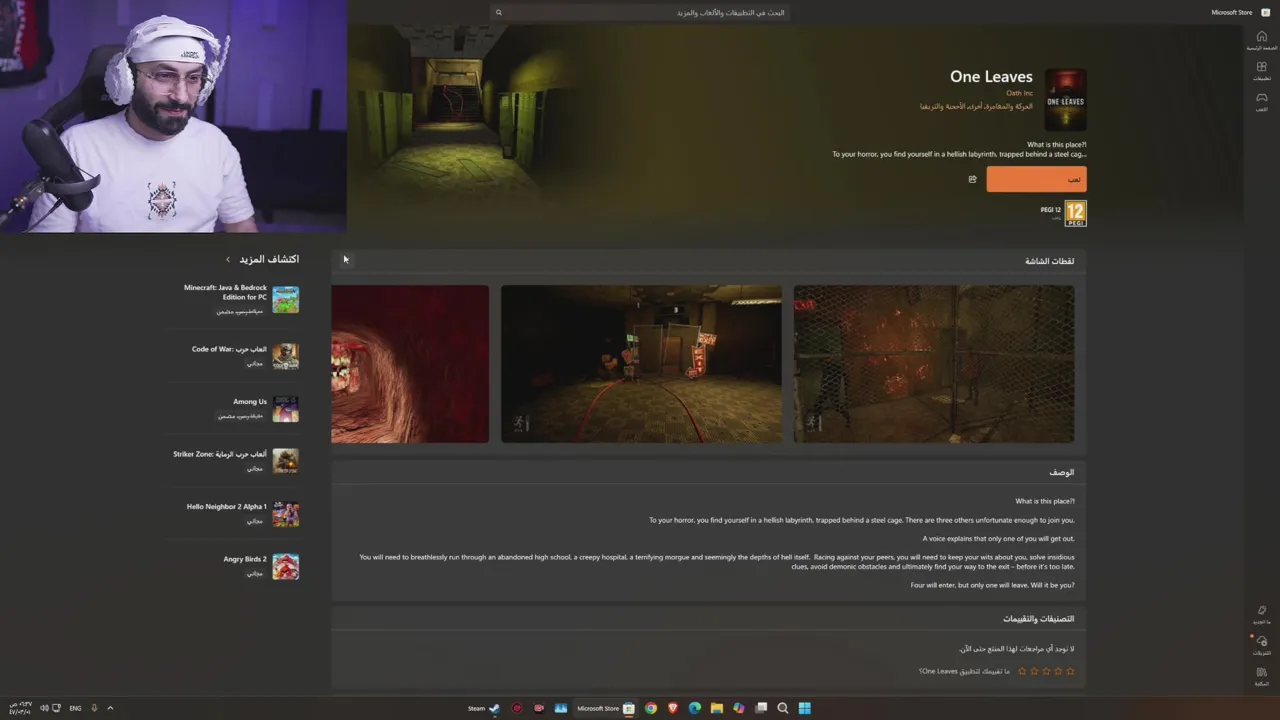
Task: Click the One Leaves title heading
Action: coord(991,76)
